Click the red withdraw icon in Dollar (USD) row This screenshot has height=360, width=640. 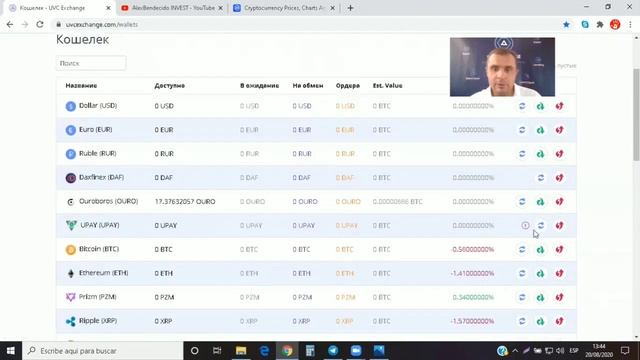[x=560, y=106]
